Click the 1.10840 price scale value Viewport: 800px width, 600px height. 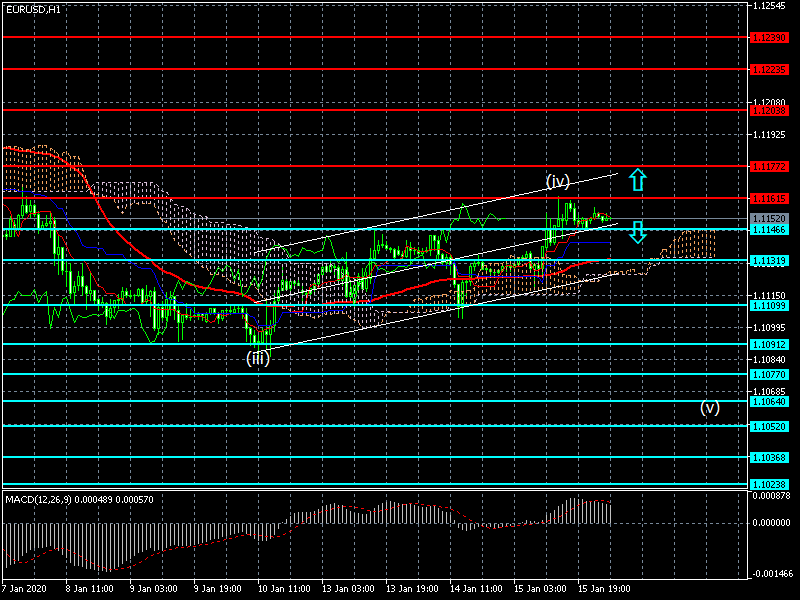pos(769,360)
